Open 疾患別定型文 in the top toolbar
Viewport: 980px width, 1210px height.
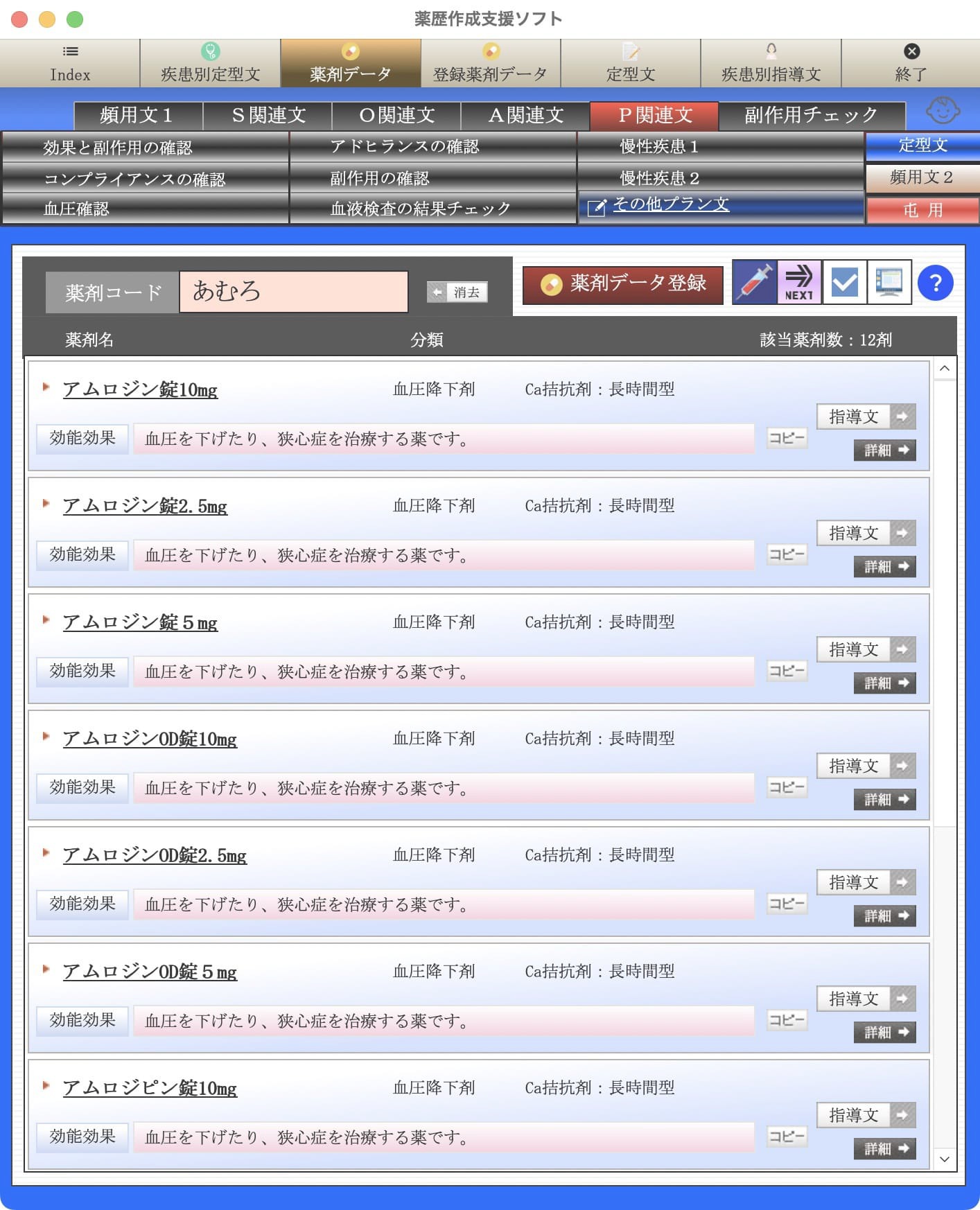pos(210,63)
